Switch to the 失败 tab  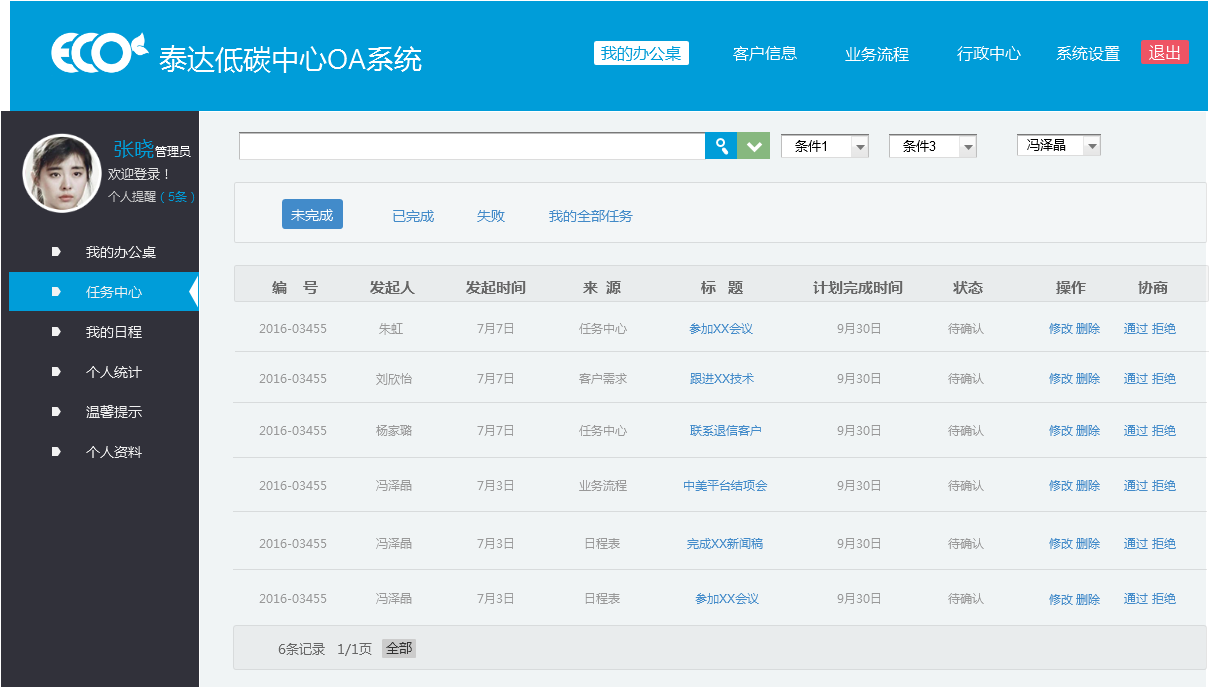coord(490,214)
